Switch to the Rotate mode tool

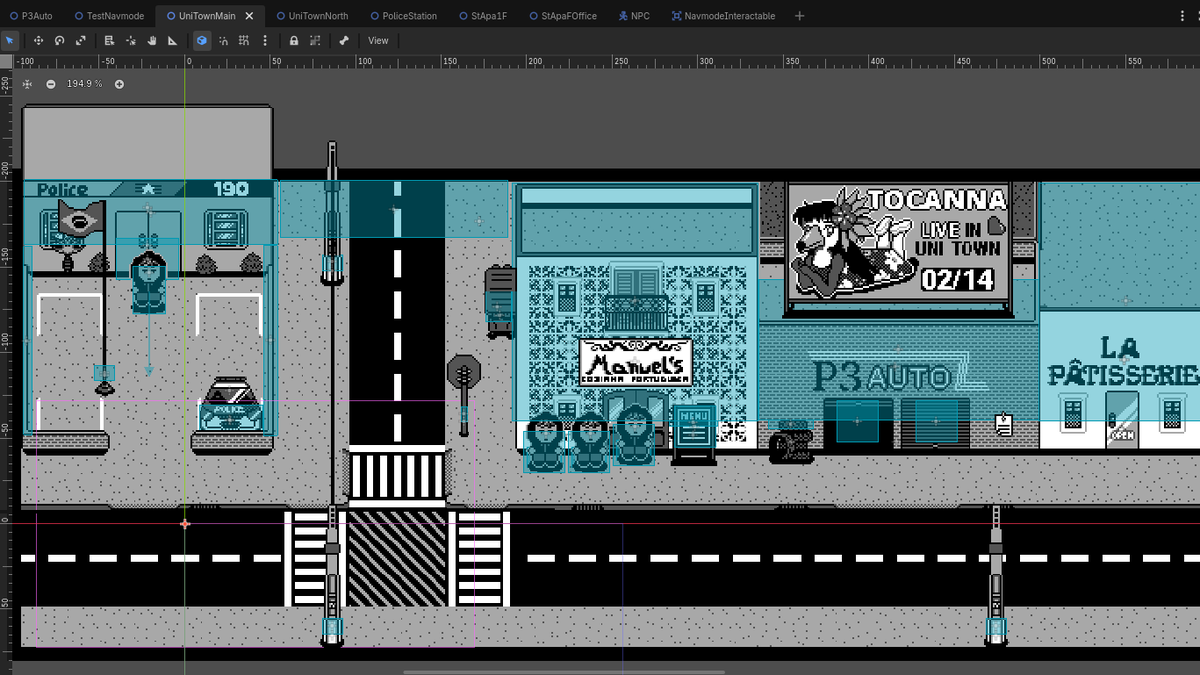[59, 40]
